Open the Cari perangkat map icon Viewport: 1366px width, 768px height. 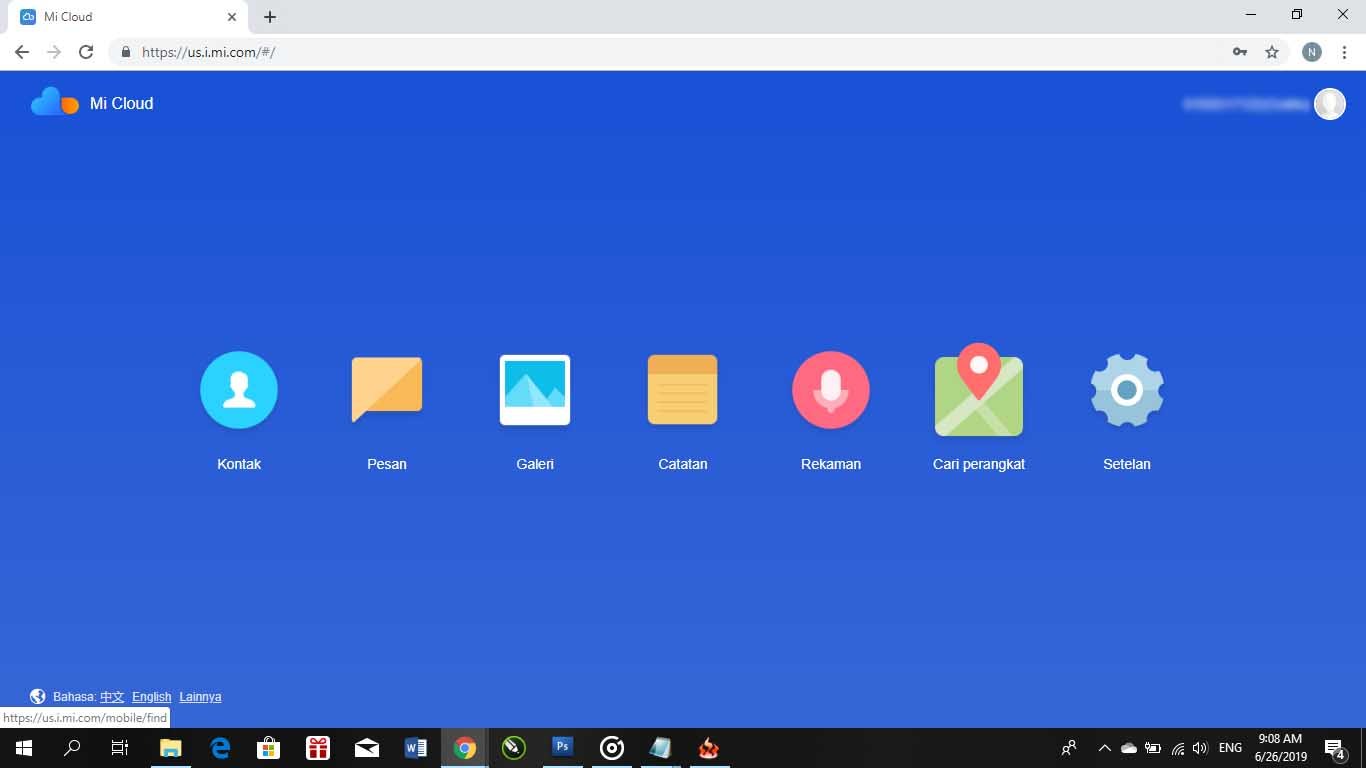[x=979, y=390]
